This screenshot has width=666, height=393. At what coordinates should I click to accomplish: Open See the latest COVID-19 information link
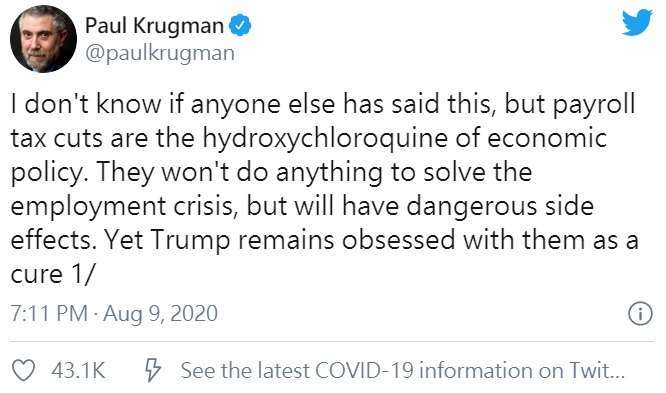coord(402,370)
